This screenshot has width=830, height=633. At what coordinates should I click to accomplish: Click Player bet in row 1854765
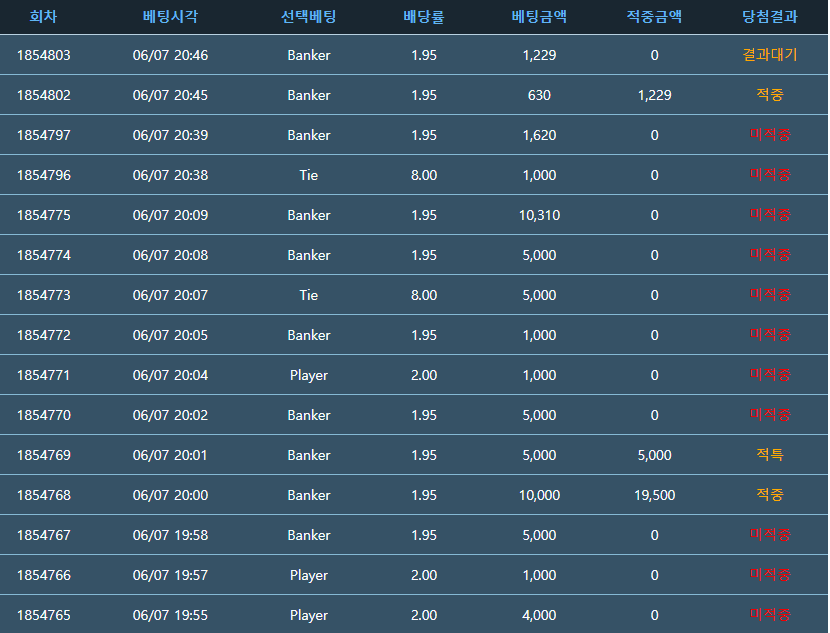tap(309, 616)
